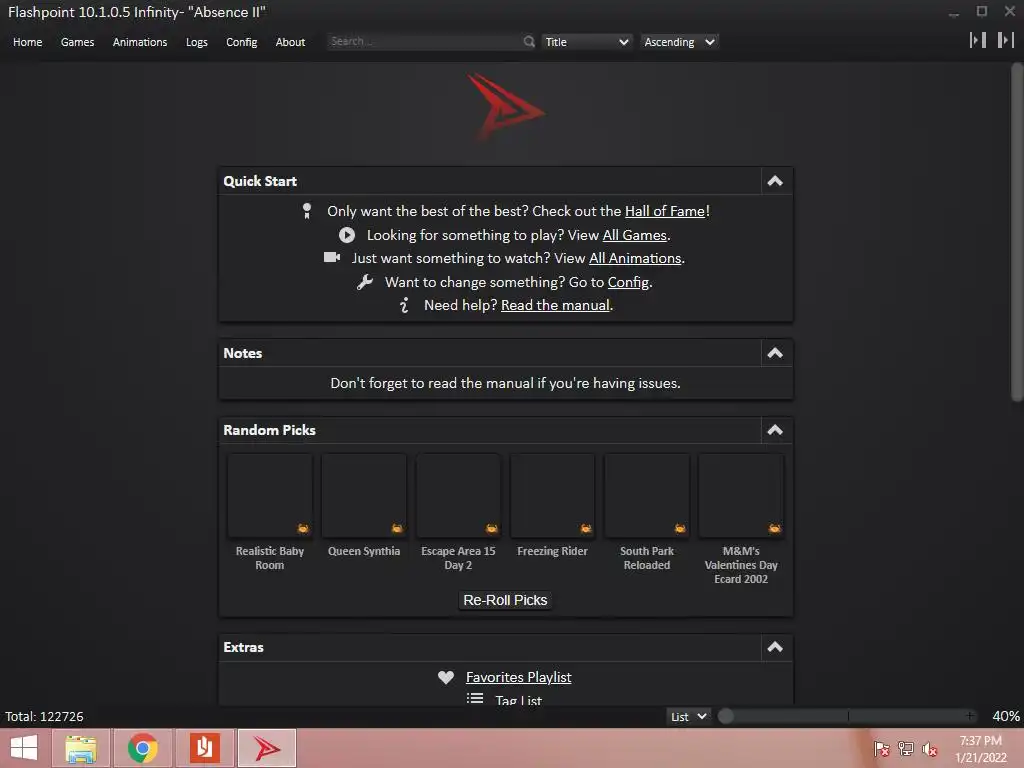
Task: Collapse the Quick Start section
Action: [775, 181]
